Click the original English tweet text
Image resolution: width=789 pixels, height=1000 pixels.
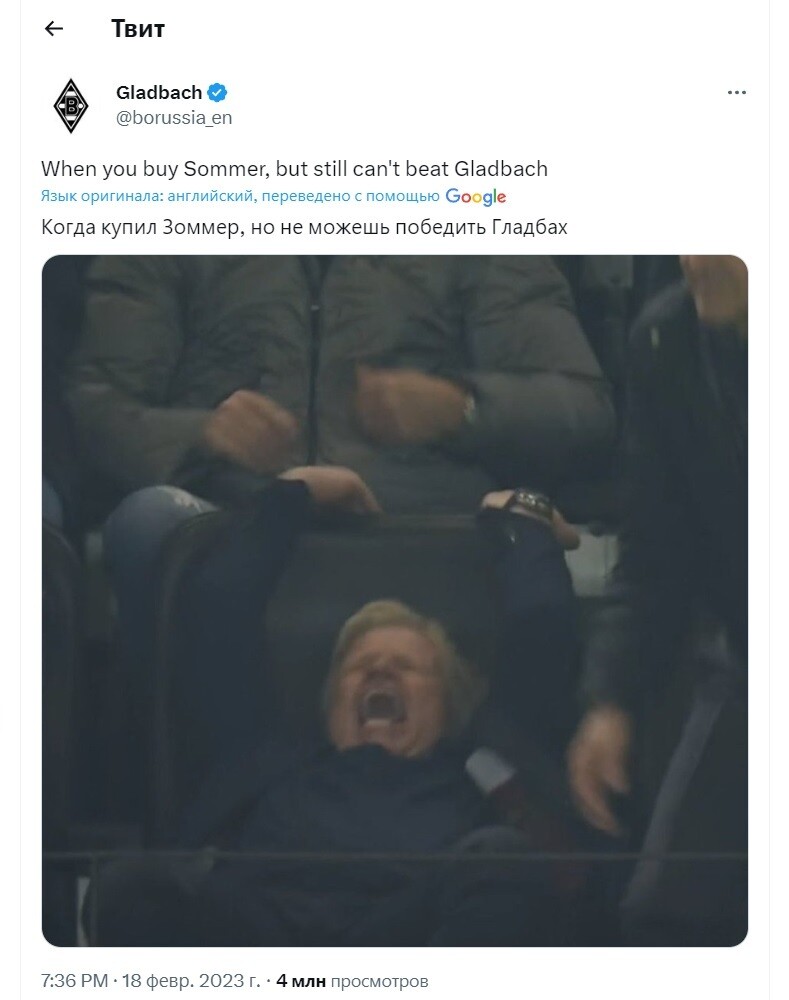[294, 169]
